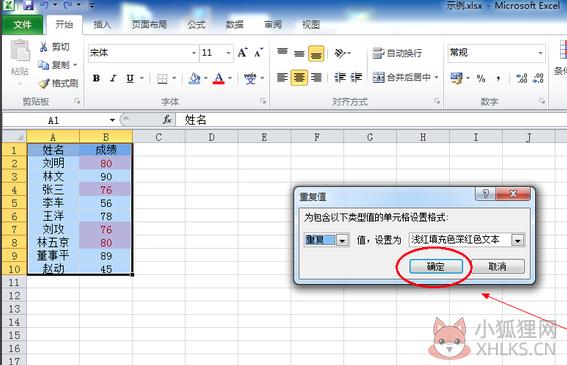Screen dimensions: 567x365
Task: Switch to the 审阅 Review tab
Action: (x=273, y=24)
